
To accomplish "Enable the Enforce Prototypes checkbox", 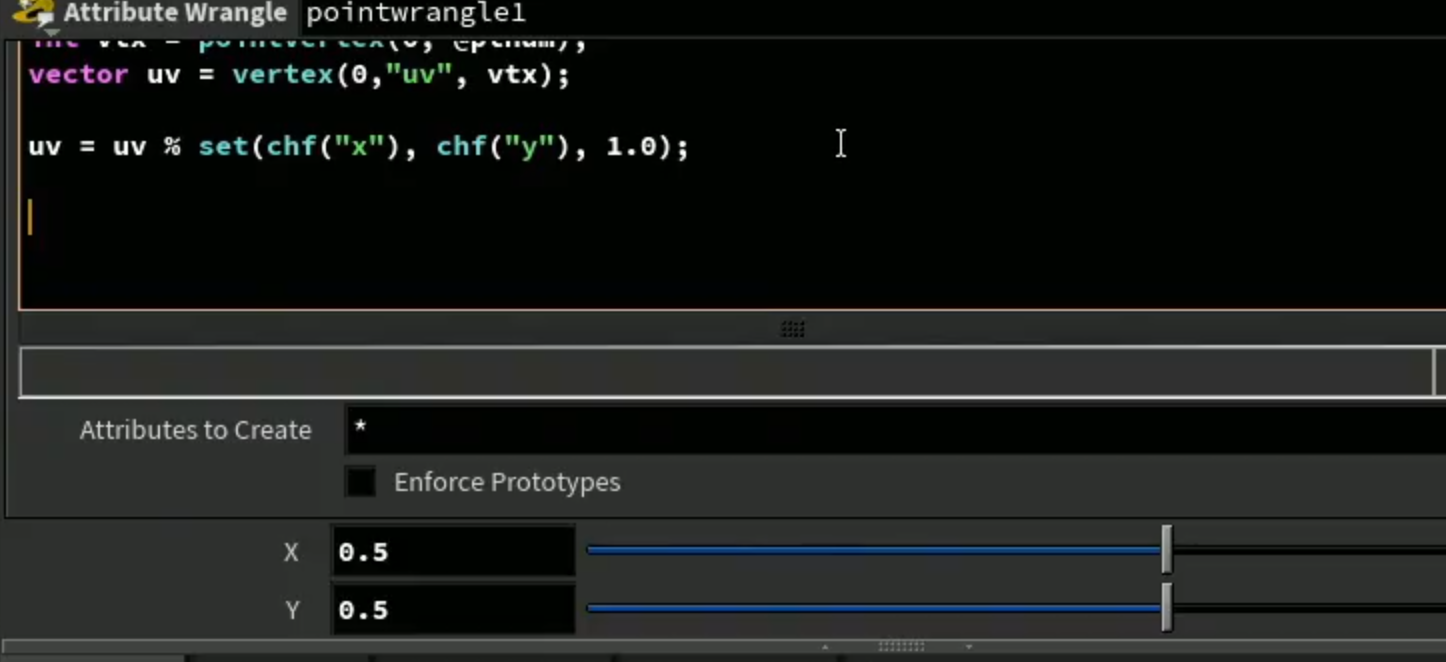I will point(360,482).
